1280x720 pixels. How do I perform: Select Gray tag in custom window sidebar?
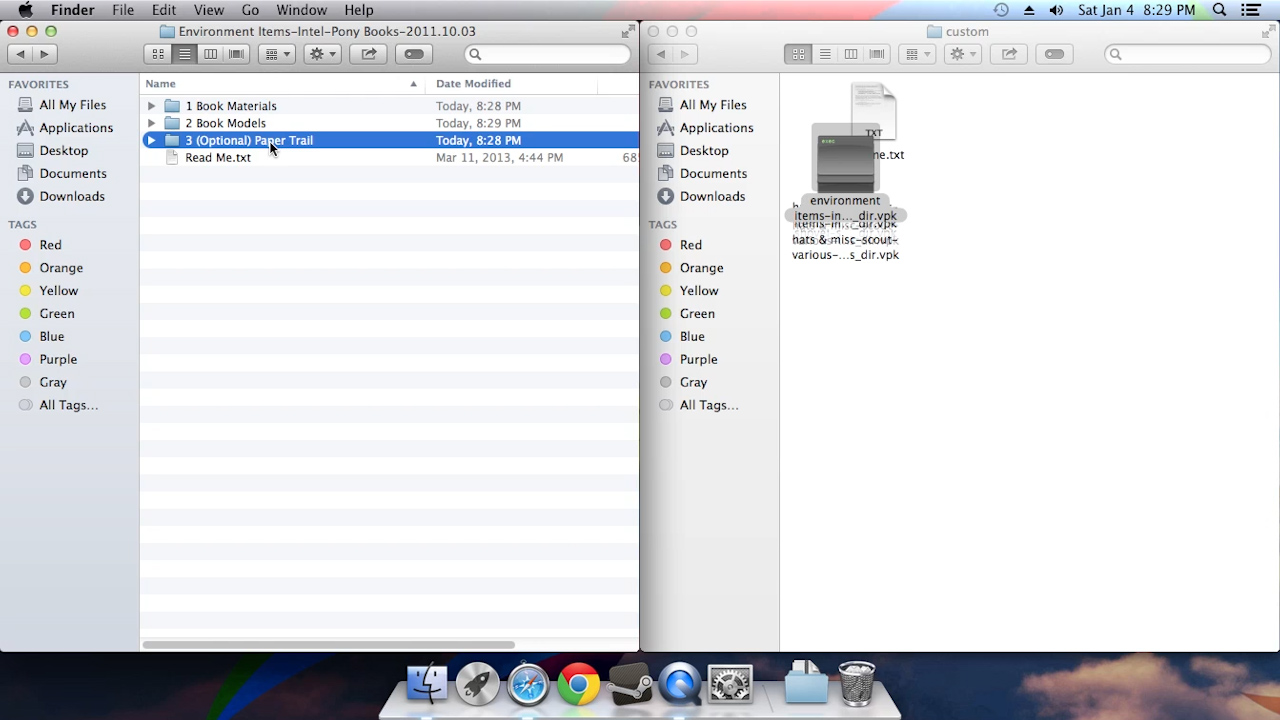693,383
